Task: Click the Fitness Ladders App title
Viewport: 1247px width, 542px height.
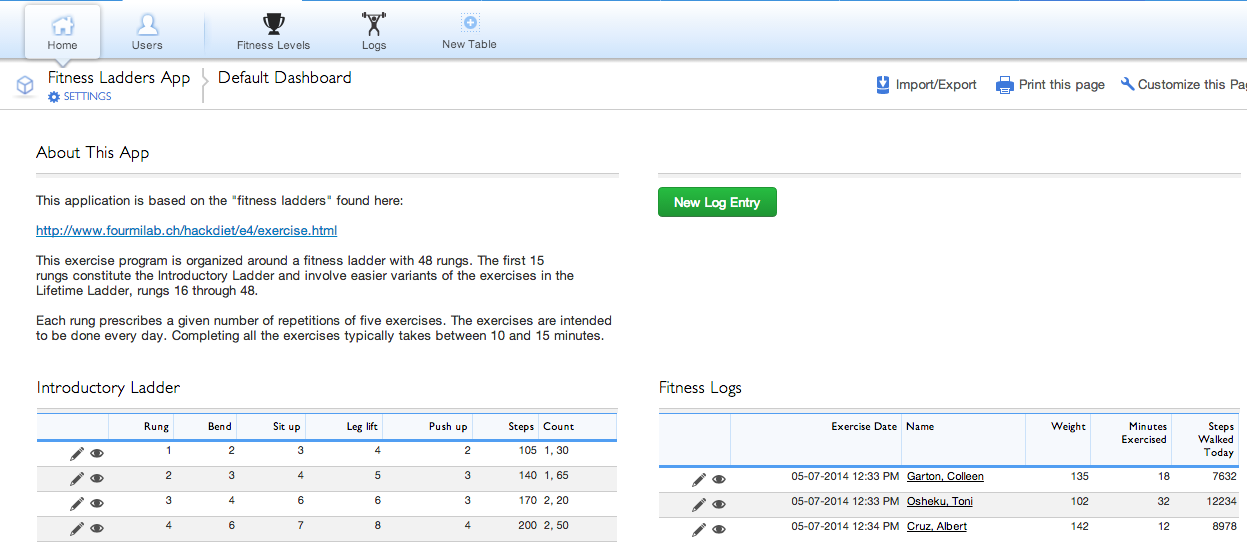Action: pos(119,77)
